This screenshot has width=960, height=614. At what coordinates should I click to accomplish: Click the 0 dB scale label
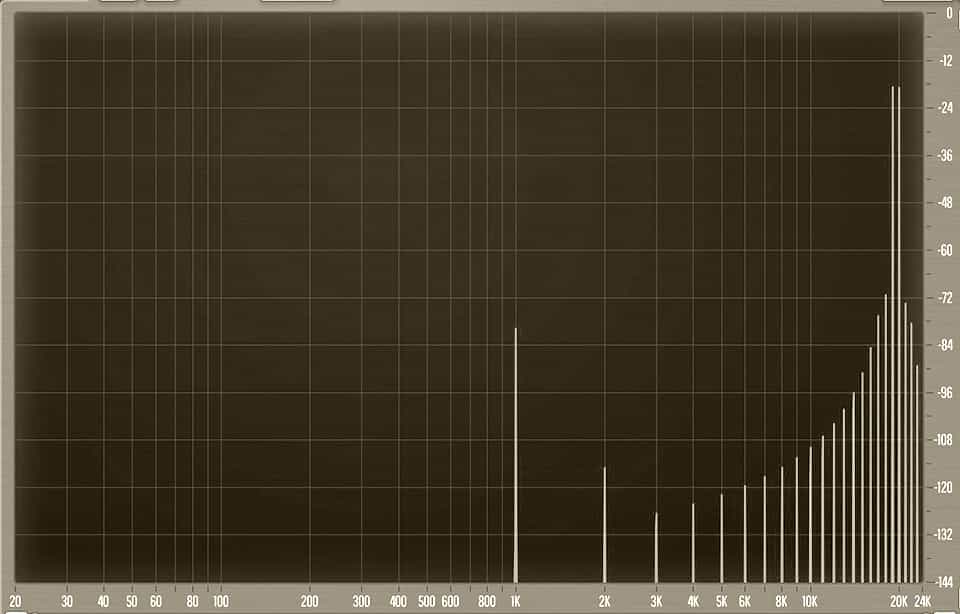(949, 13)
